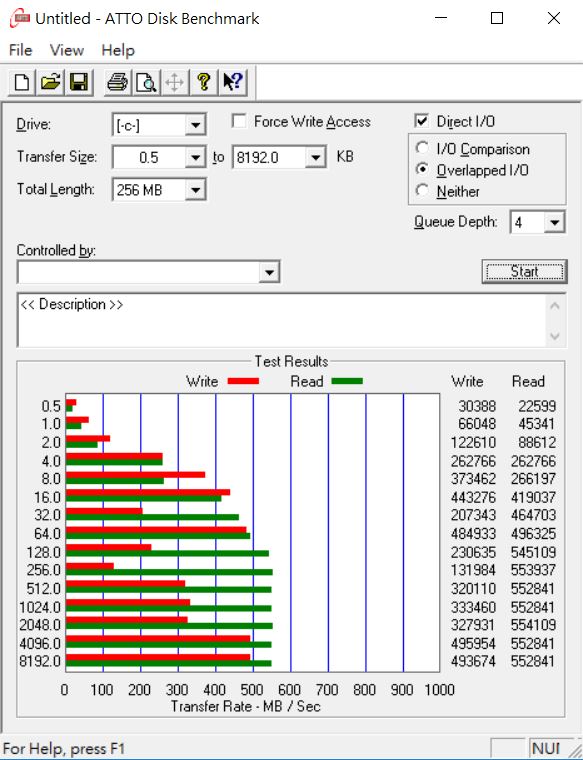Image resolution: width=583 pixels, height=760 pixels.
Task: Click write value 495954
Action: [x=473, y=644]
